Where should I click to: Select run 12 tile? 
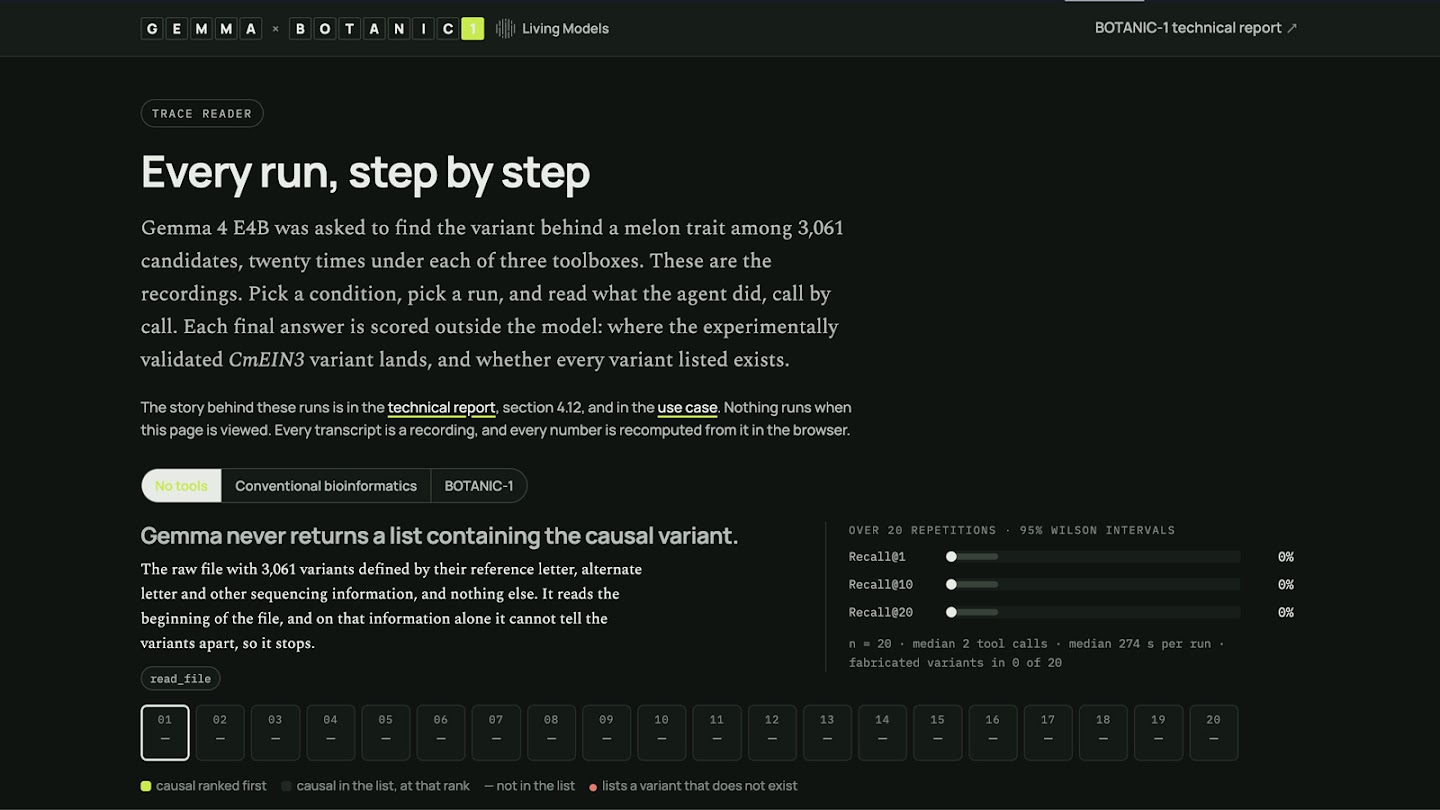point(772,732)
